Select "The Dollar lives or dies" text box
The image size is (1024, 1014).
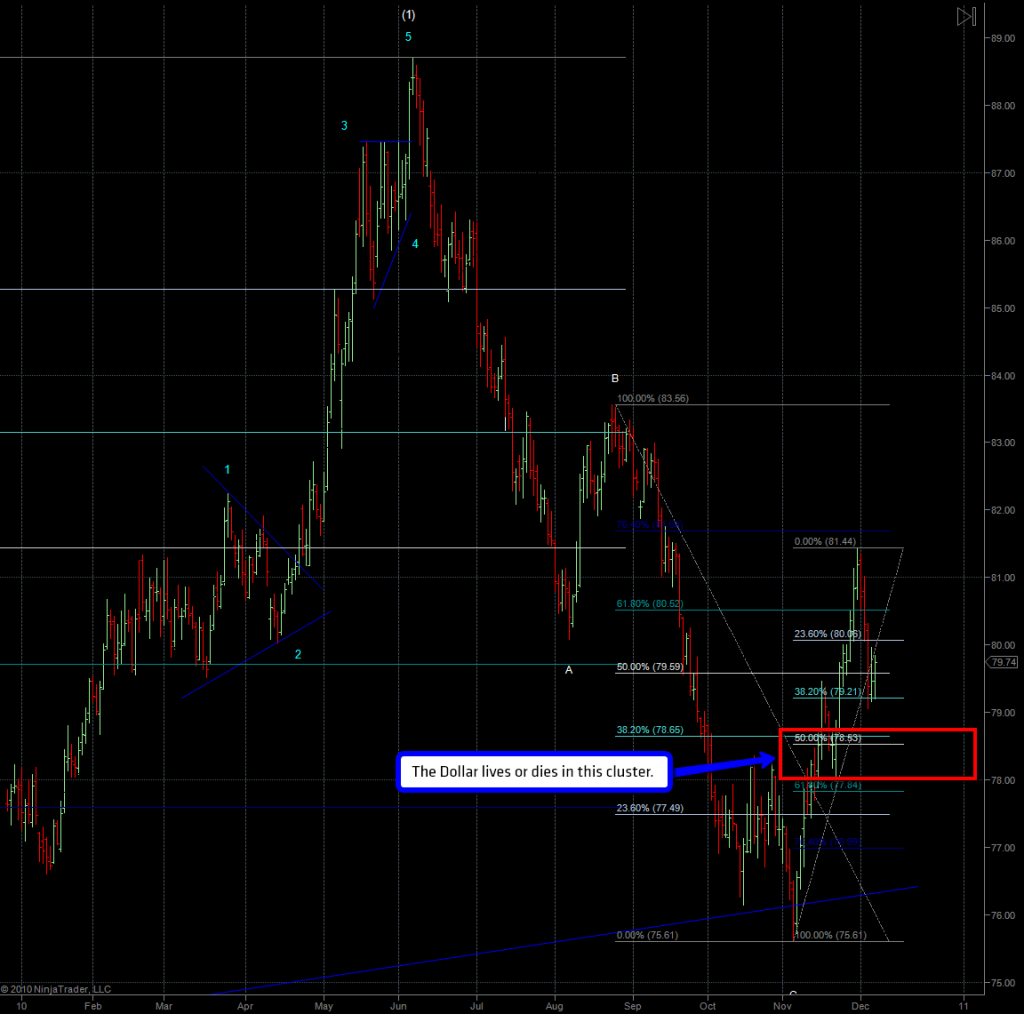(x=532, y=773)
